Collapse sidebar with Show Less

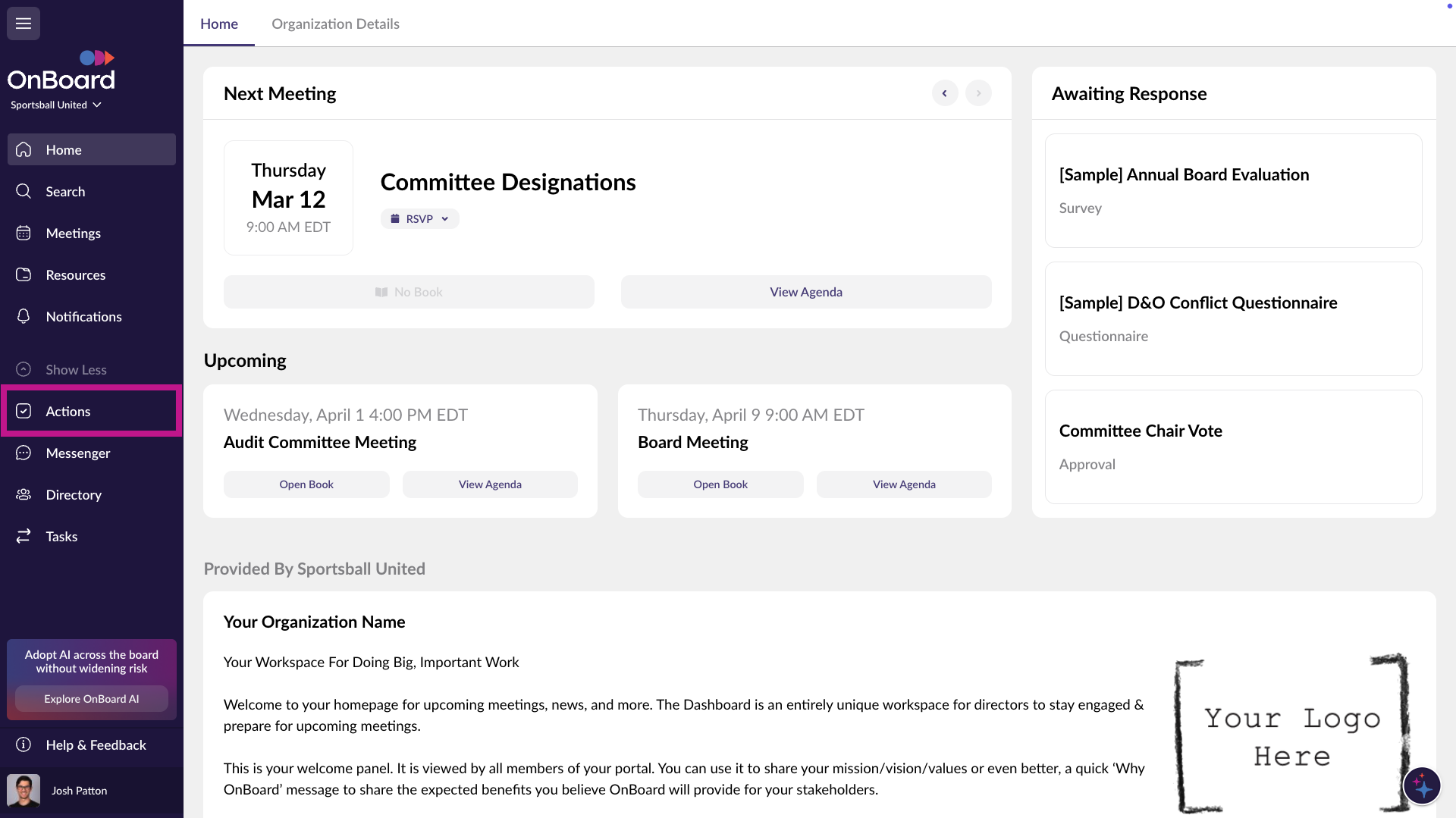(x=76, y=370)
